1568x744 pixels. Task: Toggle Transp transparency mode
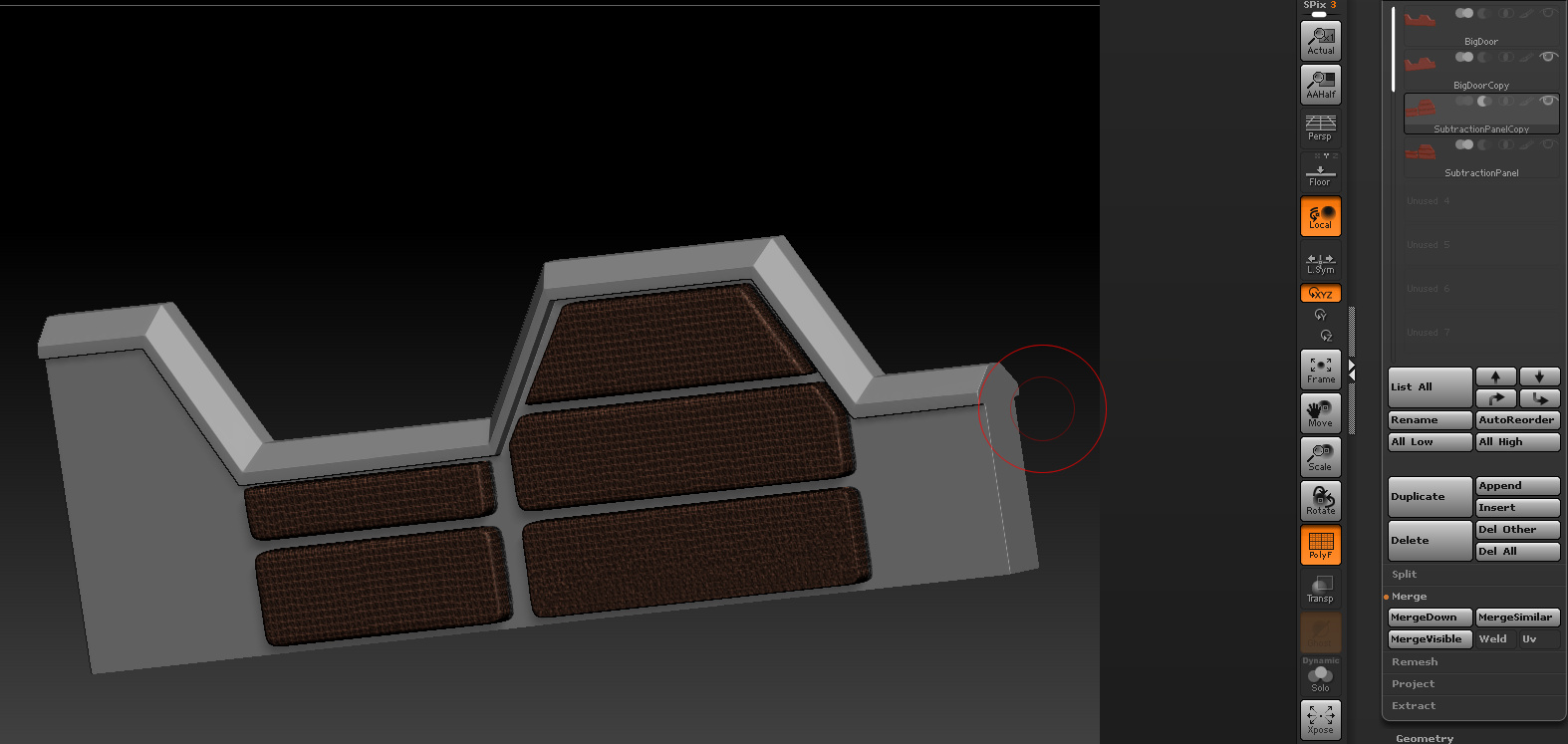[x=1320, y=589]
